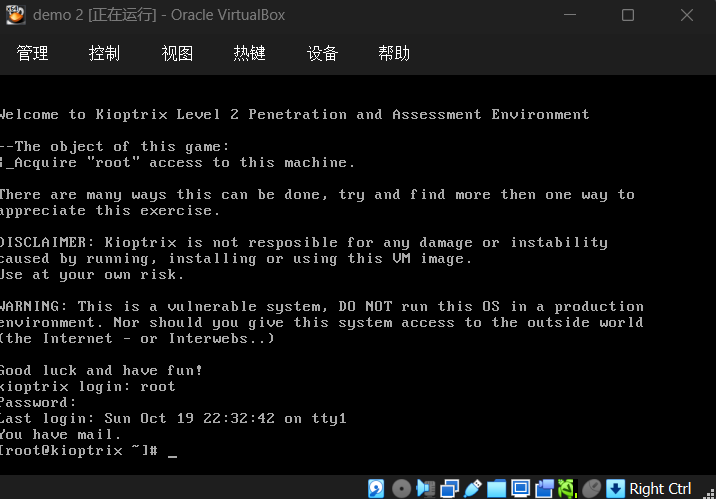Open the 设备 menu
Viewport: 716px width, 499px height.
point(322,54)
